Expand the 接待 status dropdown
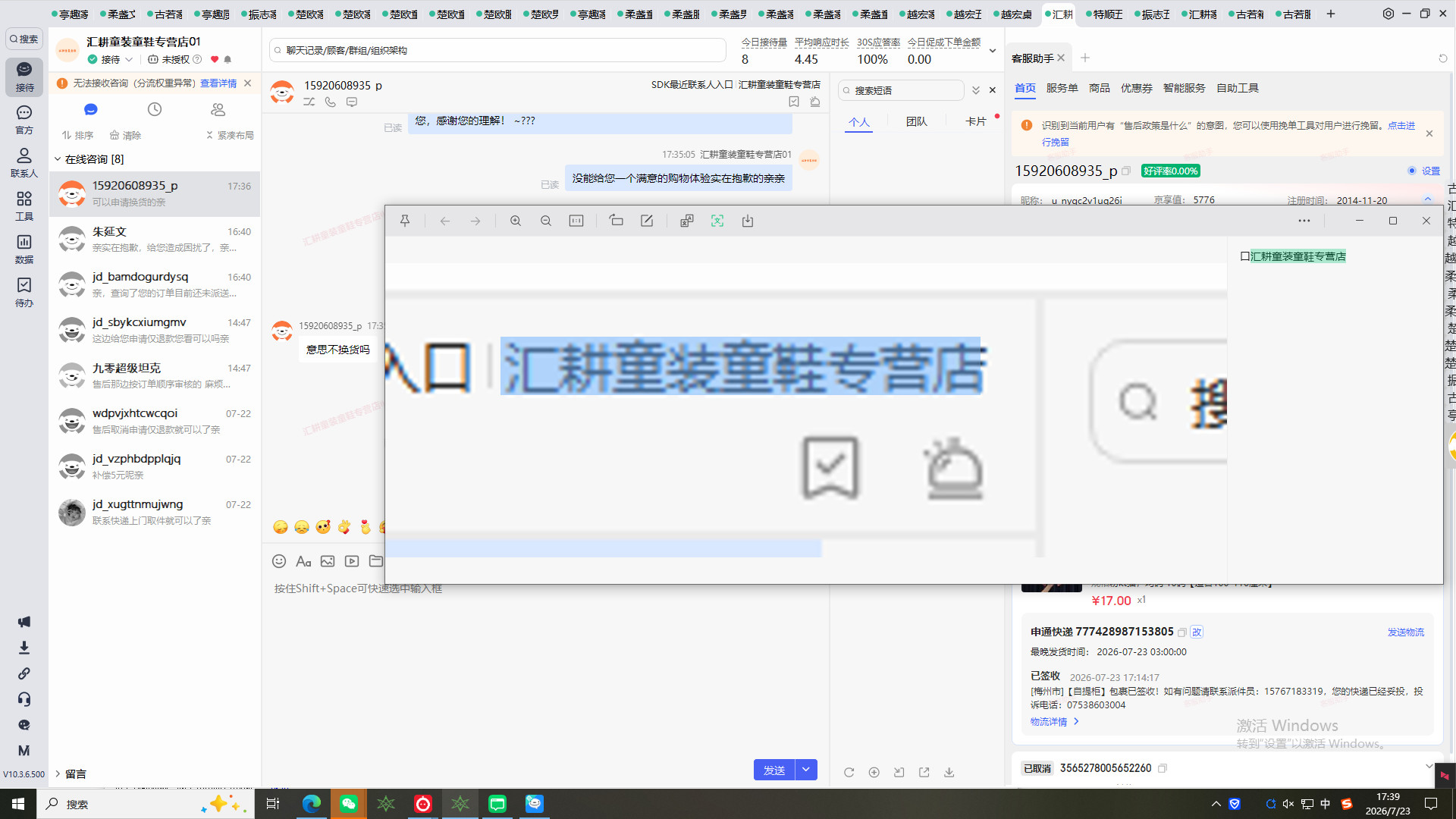1456x819 pixels. click(x=129, y=59)
